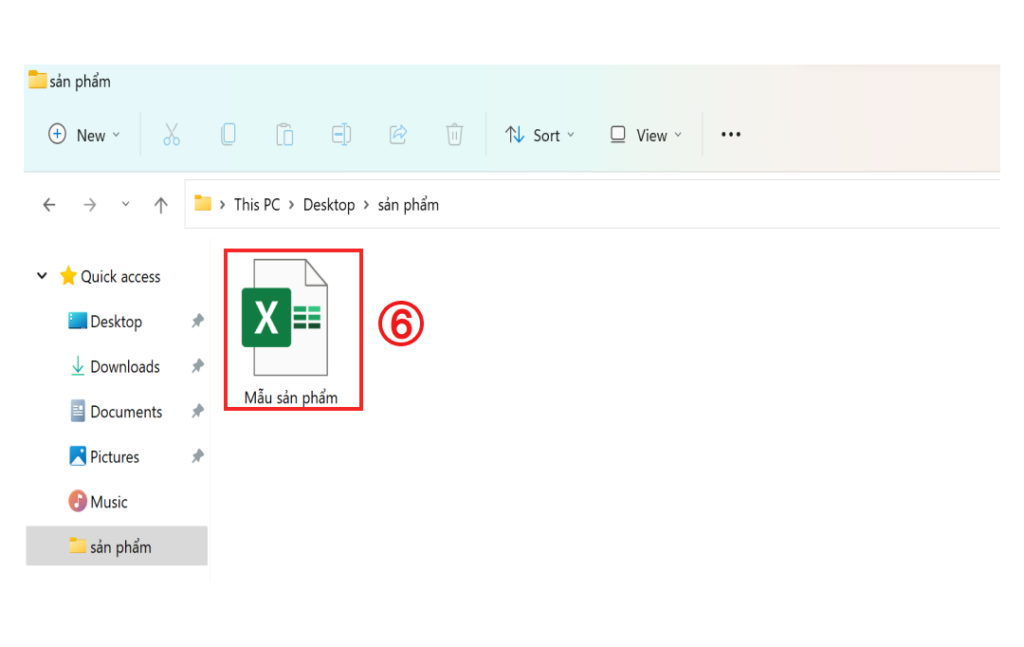
Task: Click the pin icon beside Downloads
Action: click(197, 366)
